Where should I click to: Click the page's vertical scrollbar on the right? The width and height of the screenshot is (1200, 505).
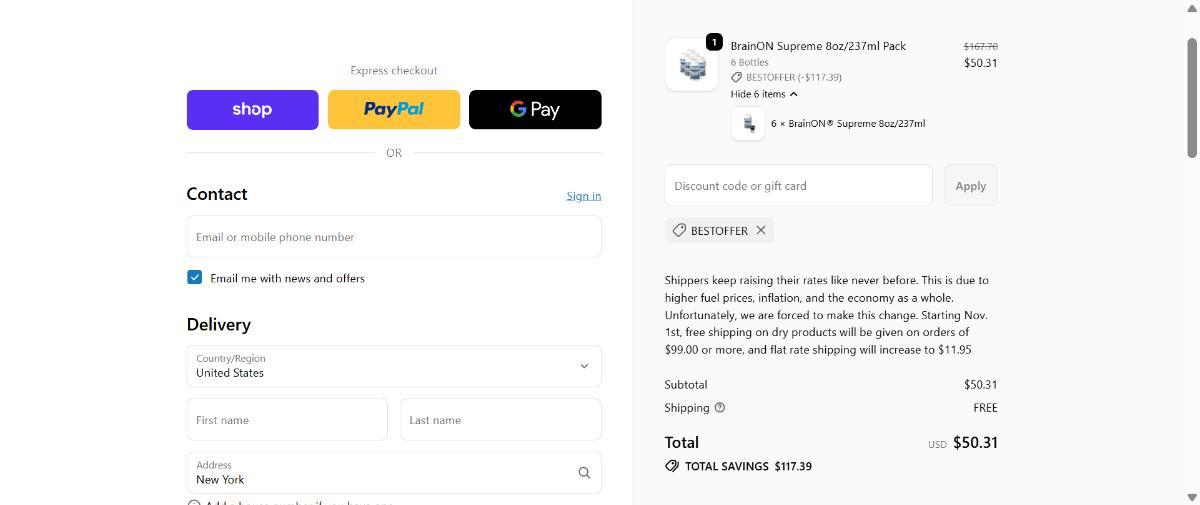point(1191,100)
